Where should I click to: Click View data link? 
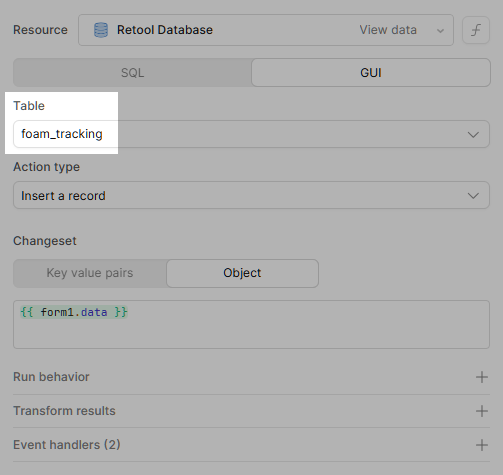pos(388,30)
